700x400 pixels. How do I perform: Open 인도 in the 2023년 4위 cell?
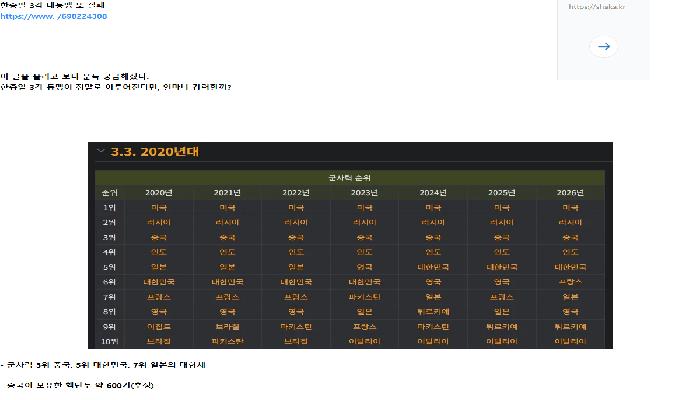[x=365, y=252]
